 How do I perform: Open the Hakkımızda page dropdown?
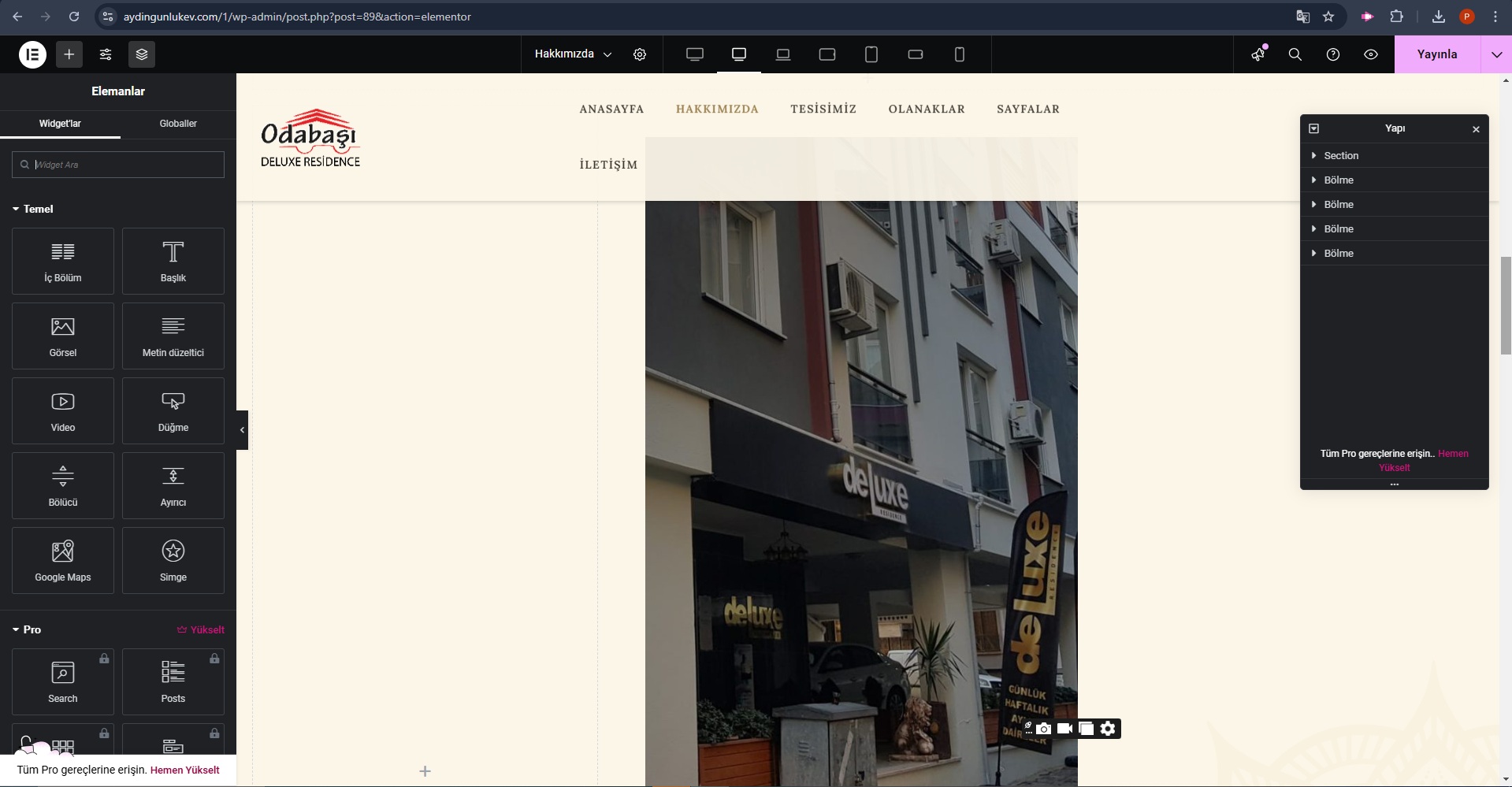tap(573, 54)
